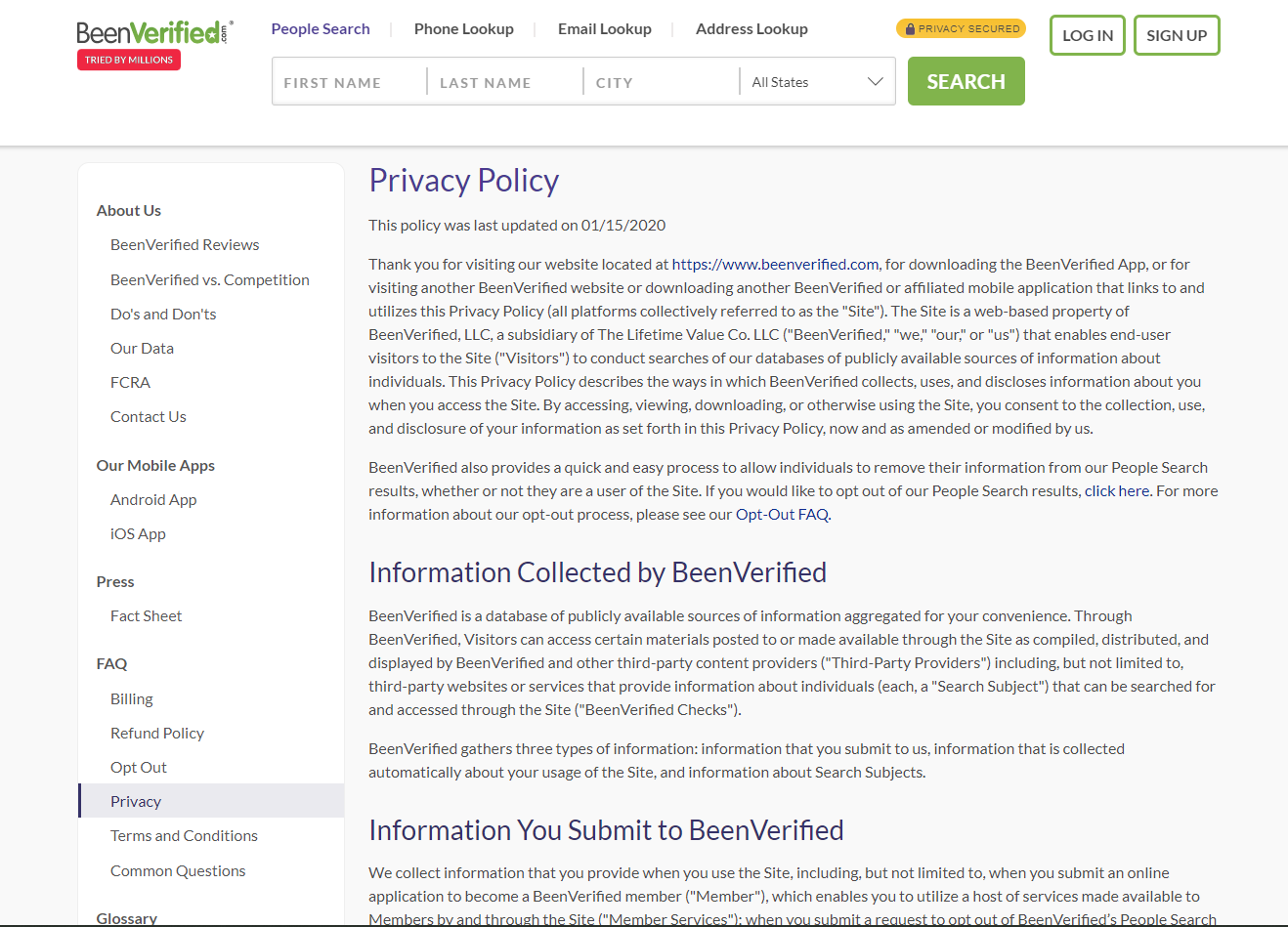The image size is (1288, 927).
Task: Click the Sign Up button
Action: 1177,35
